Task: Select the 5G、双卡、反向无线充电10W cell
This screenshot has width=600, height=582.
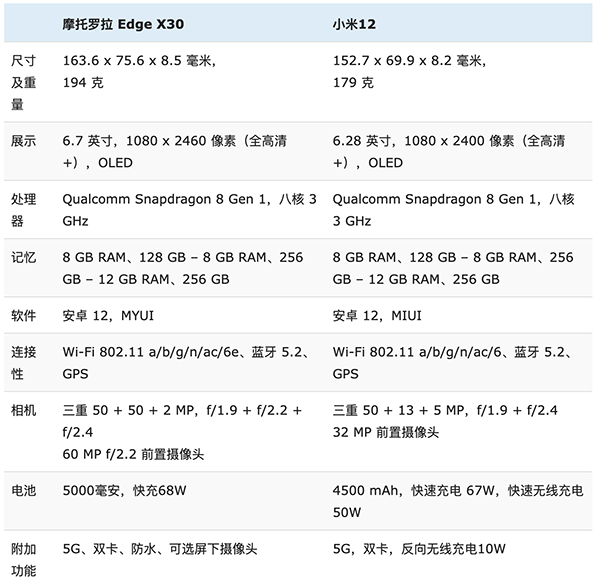Action: click(419, 548)
